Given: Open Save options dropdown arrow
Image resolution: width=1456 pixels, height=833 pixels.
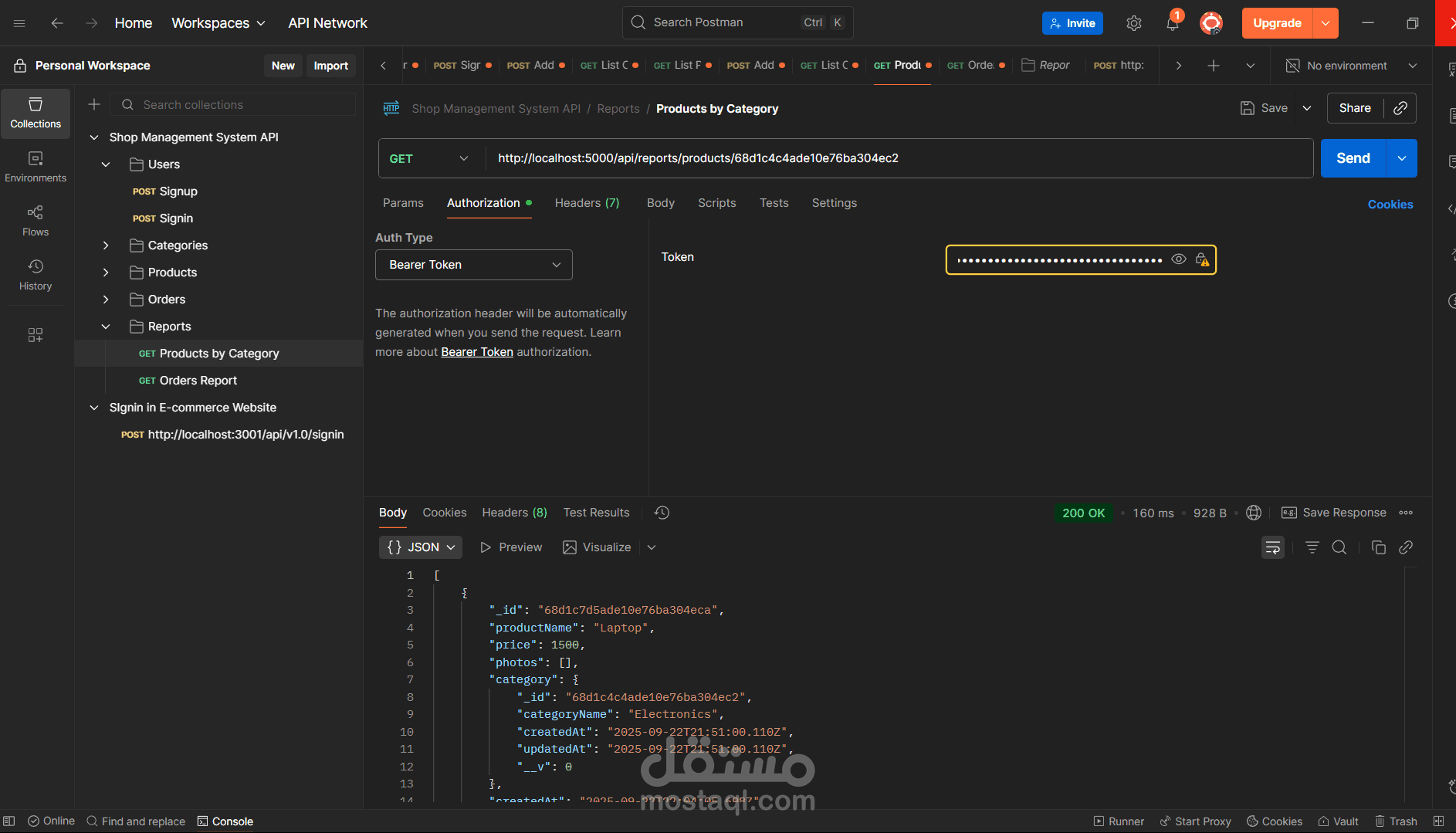Looking at the screenshot, I should click(x=1307, y=108).
